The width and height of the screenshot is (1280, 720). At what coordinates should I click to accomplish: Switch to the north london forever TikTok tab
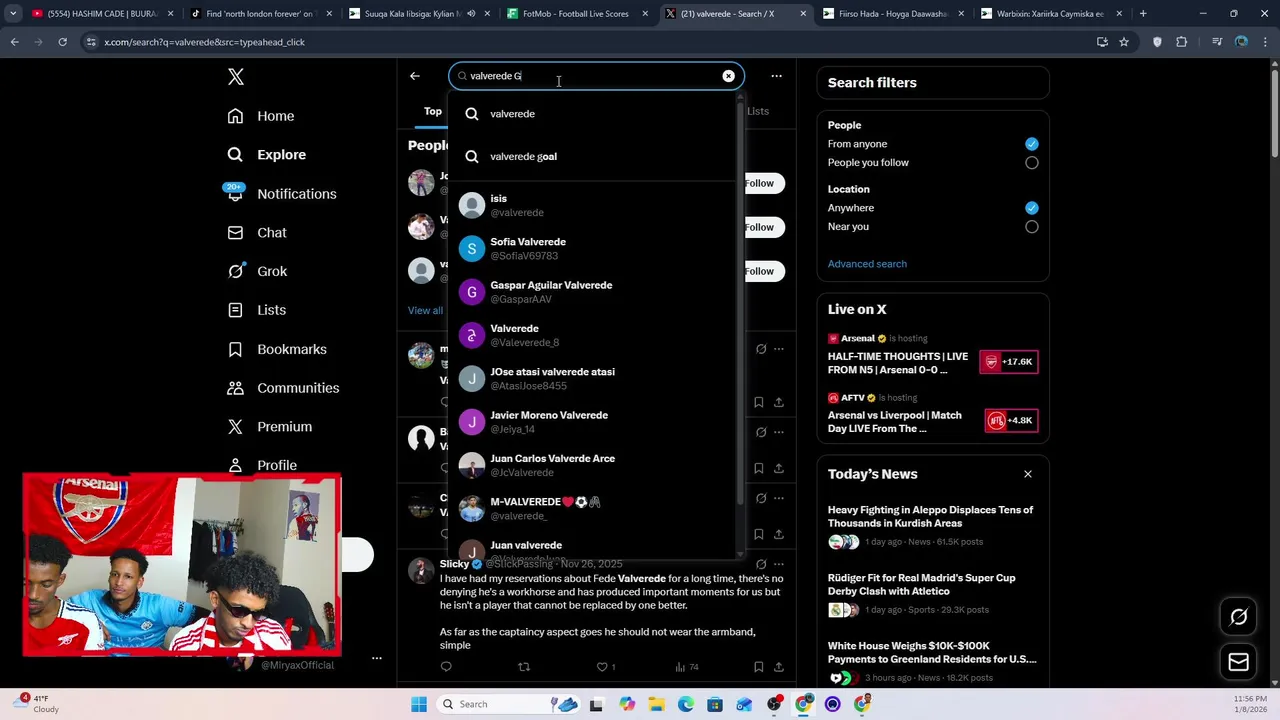pyautogui.click(x=260, y=14)
